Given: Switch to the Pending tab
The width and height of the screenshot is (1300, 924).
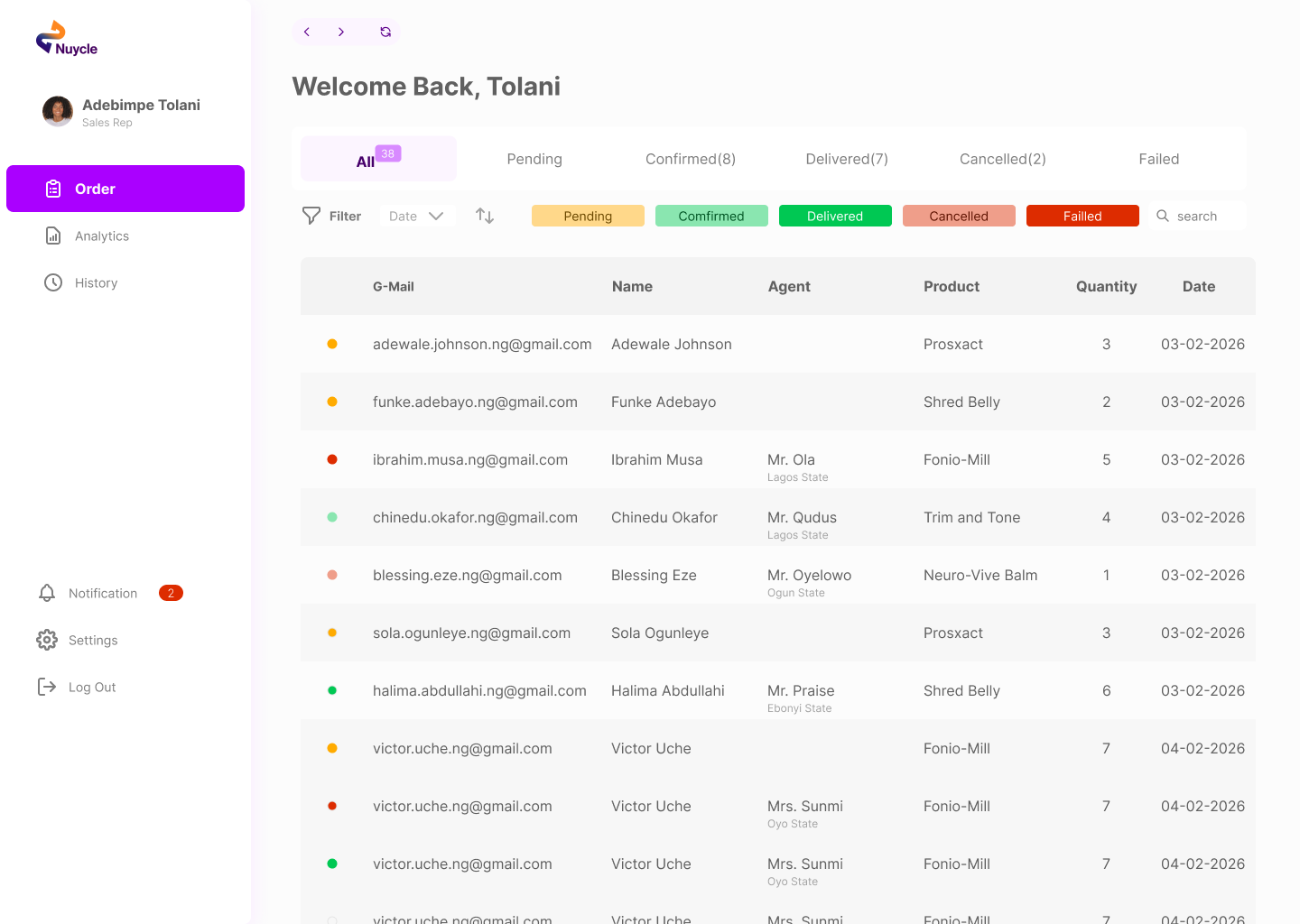Looking at the screenshot, I should (x=534, y=159).
